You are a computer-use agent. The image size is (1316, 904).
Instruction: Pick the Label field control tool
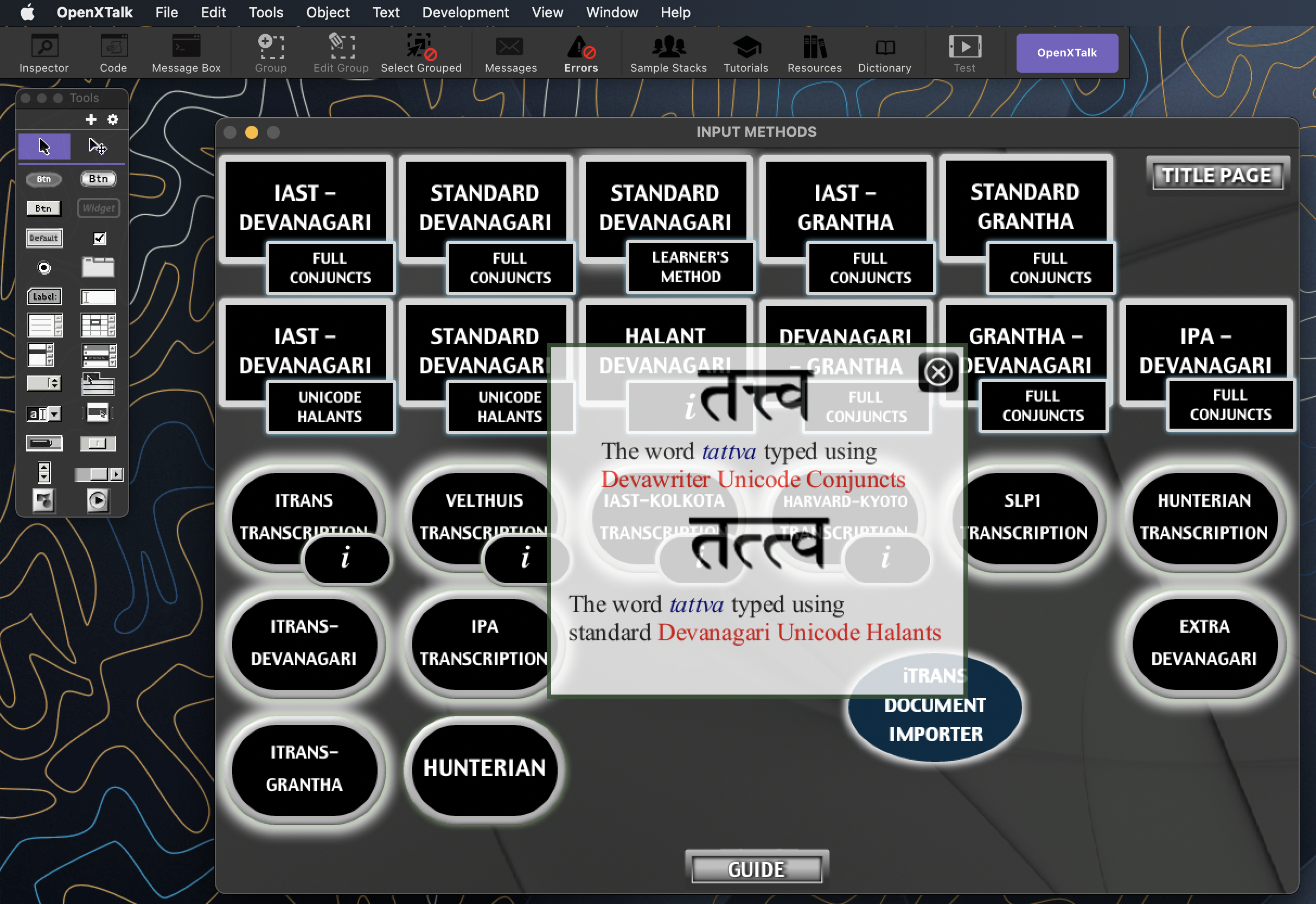click(x=44, y=296)
